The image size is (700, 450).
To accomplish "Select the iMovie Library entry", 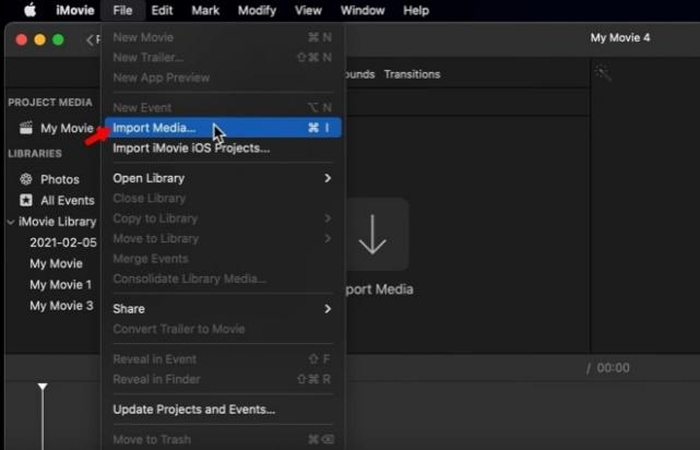I will point(57,222).
